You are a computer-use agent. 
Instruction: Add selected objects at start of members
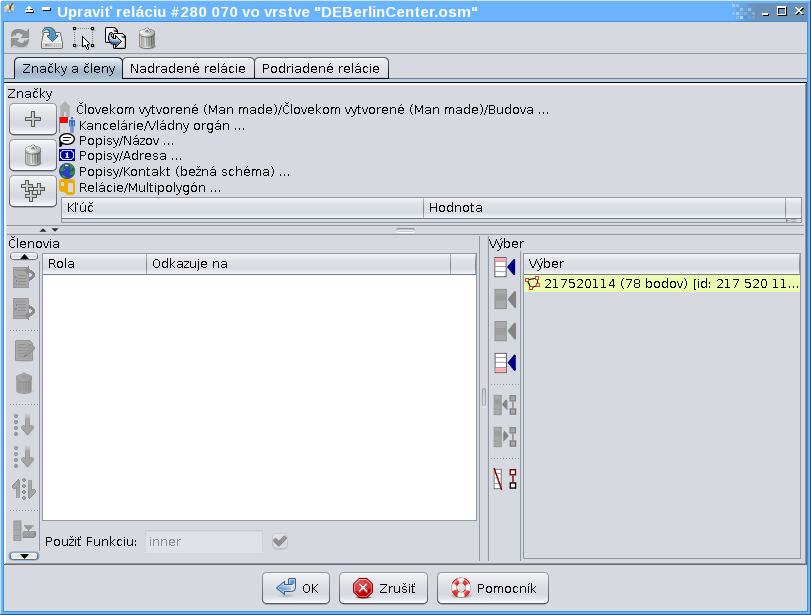(505, 267)
